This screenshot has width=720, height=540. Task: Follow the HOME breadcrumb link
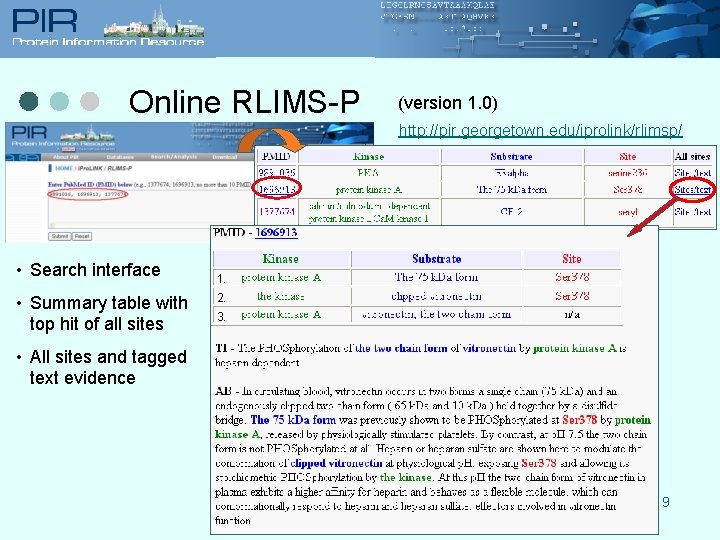point(64,169)
